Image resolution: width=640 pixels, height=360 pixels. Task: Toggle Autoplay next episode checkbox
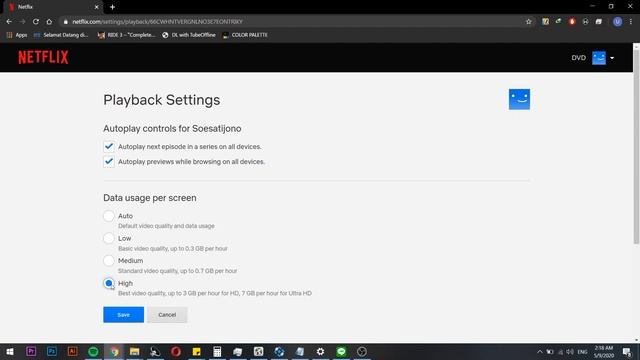coord(109,147)
